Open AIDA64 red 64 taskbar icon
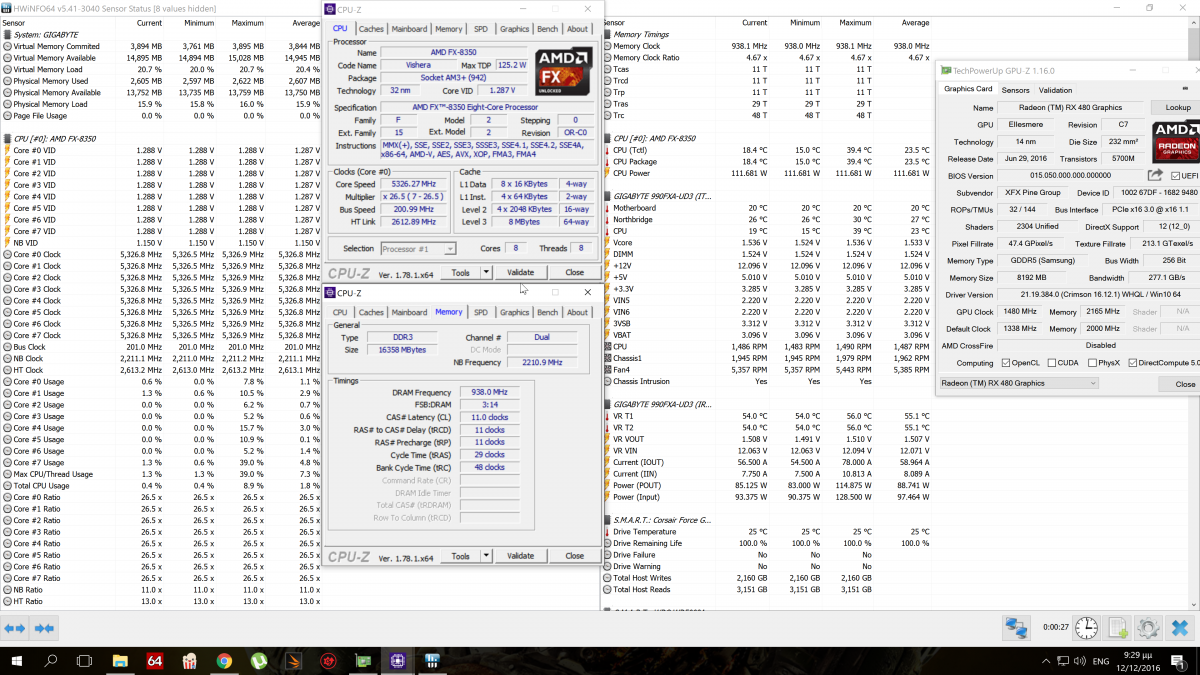 point(155,661)
